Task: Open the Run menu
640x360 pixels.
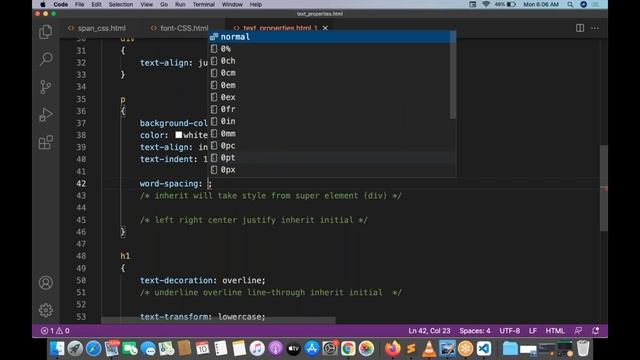Action: click(x=180, y=4)
